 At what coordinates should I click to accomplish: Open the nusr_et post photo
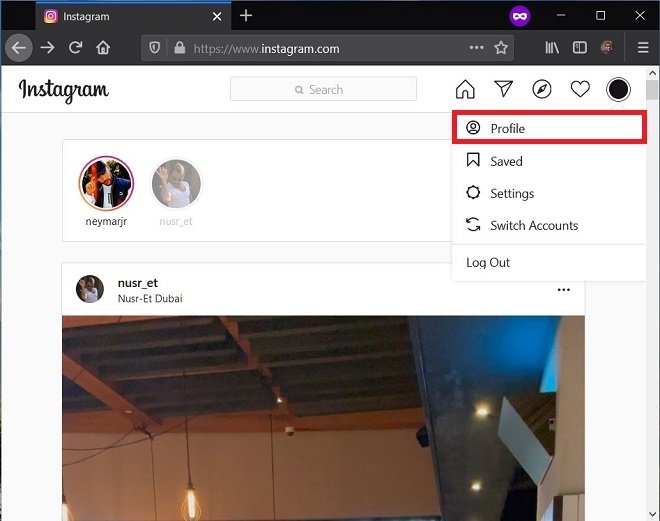click(x=323, y=418)
